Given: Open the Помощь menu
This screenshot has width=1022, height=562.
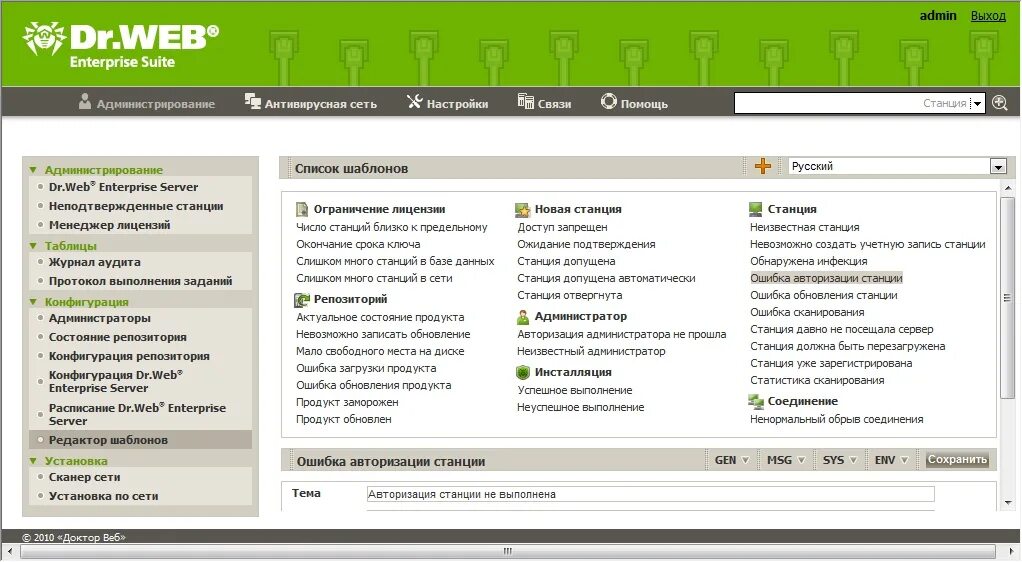Looking at the screenshot, I should tap(644, 104).
